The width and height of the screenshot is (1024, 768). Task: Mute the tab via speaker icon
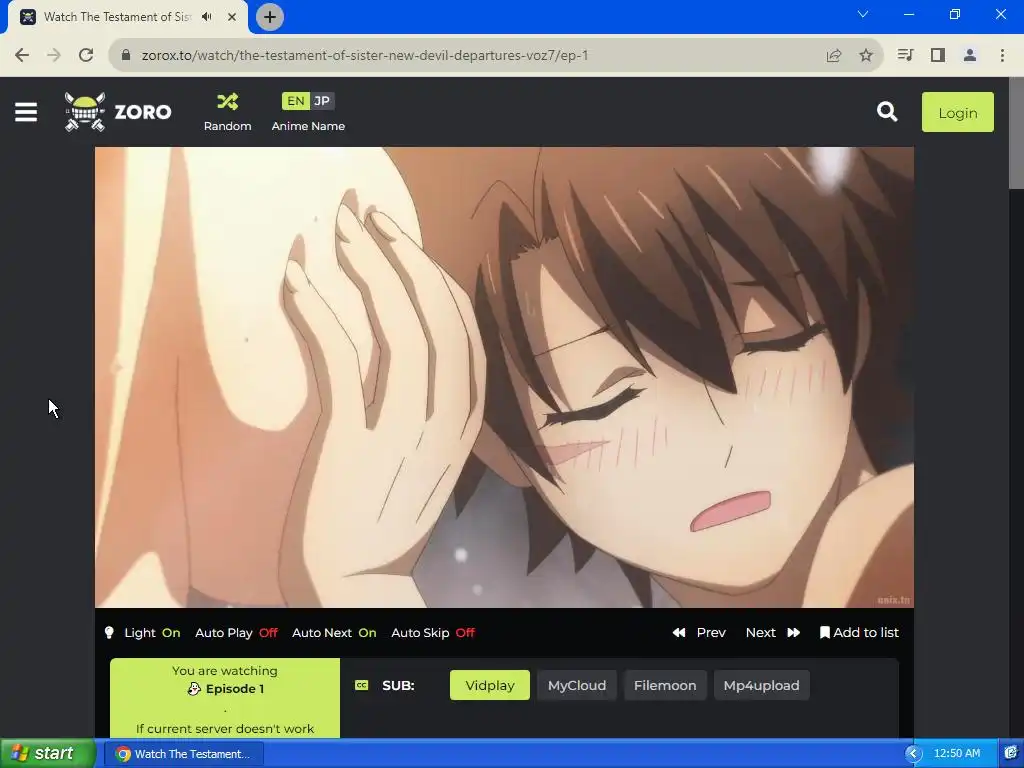click(207, 17)
